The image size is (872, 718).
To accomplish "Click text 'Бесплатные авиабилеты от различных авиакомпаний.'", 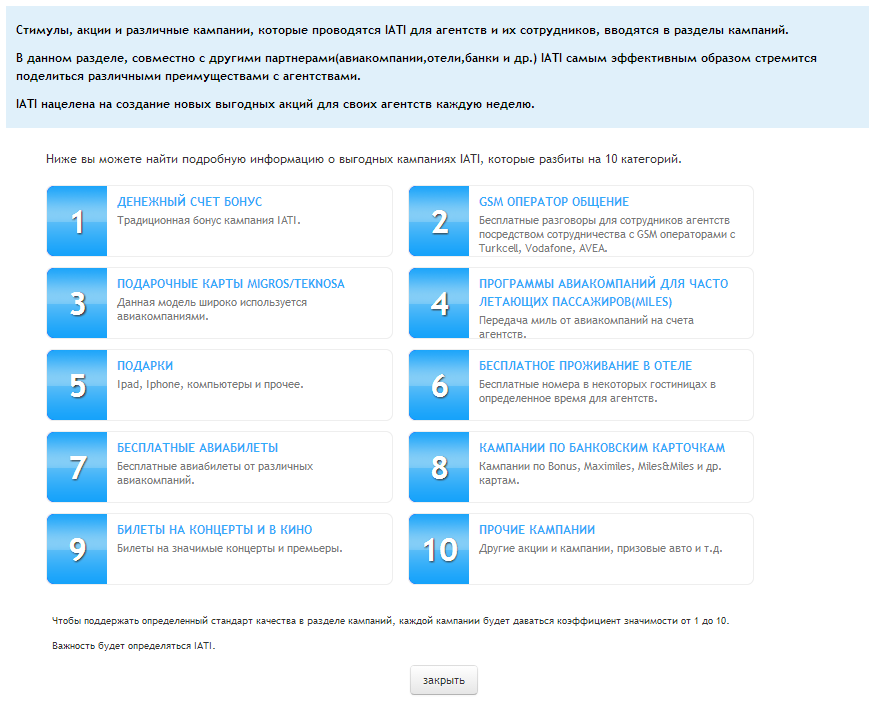I will pyautogui.click(x=215, y=473).
